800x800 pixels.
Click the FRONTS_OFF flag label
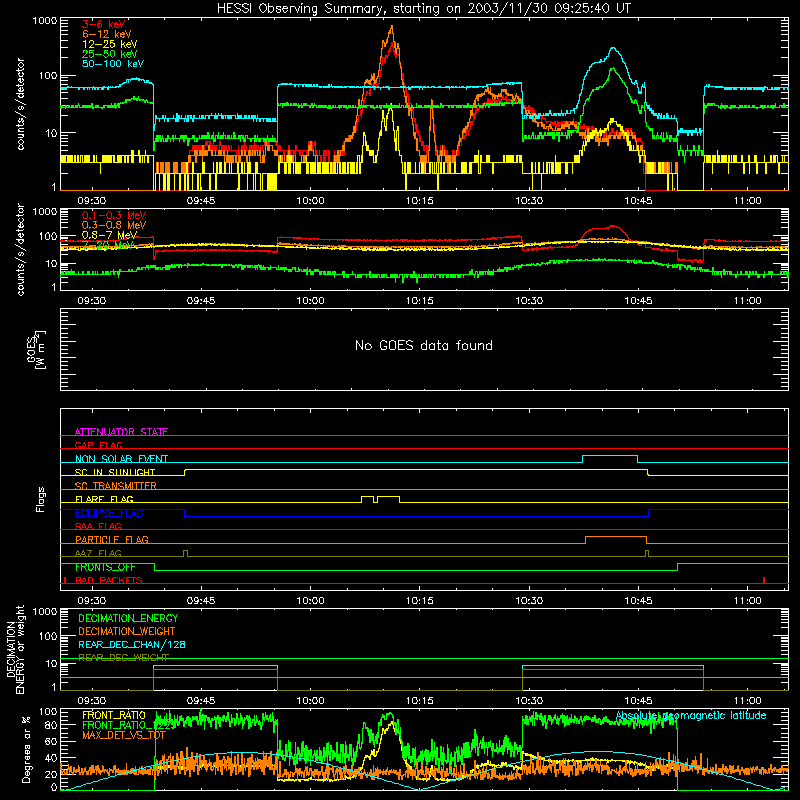point(105,567)
